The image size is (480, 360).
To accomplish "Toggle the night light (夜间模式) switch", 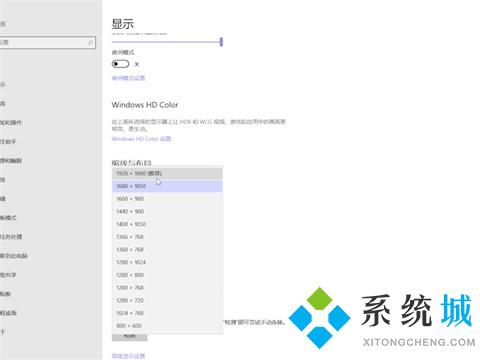I will click(120, 64).
